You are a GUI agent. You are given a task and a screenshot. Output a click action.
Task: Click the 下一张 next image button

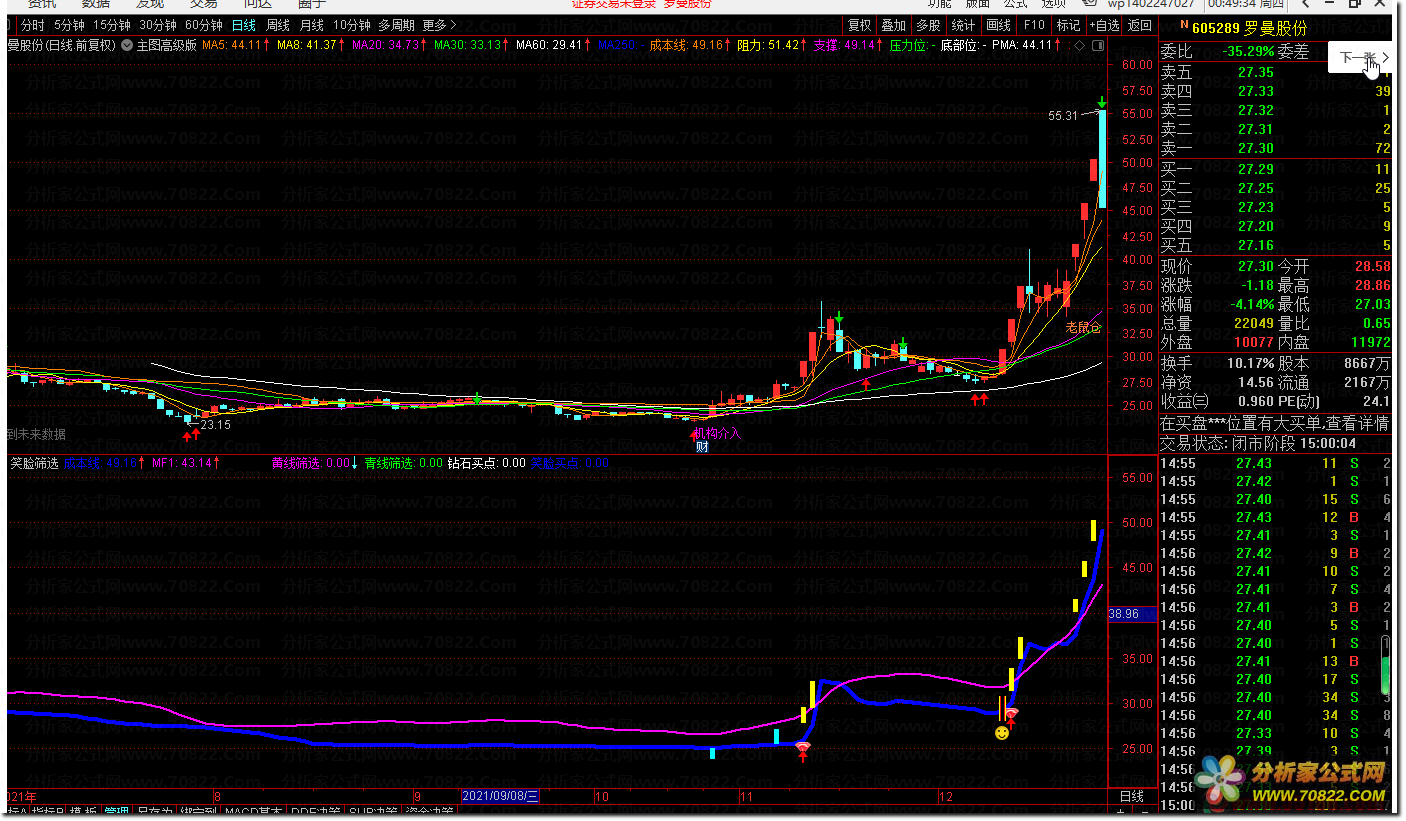coord(1364,58)
